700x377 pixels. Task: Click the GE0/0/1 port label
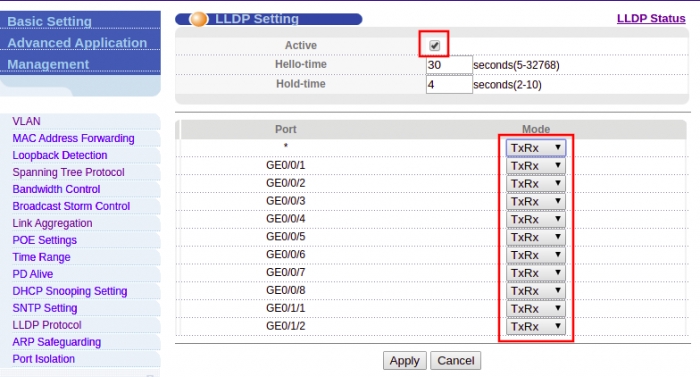coord(286,165)
